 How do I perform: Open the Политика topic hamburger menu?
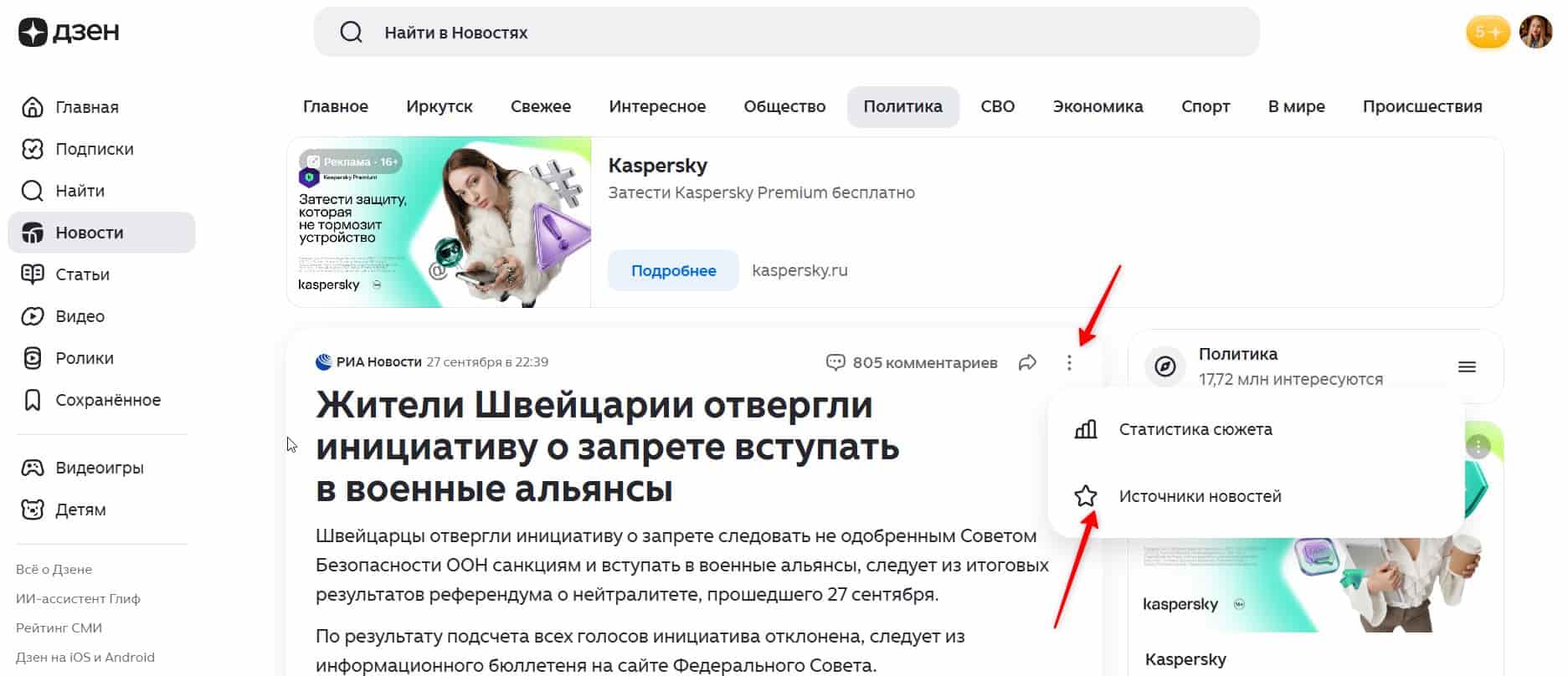tap(1467, 366)
